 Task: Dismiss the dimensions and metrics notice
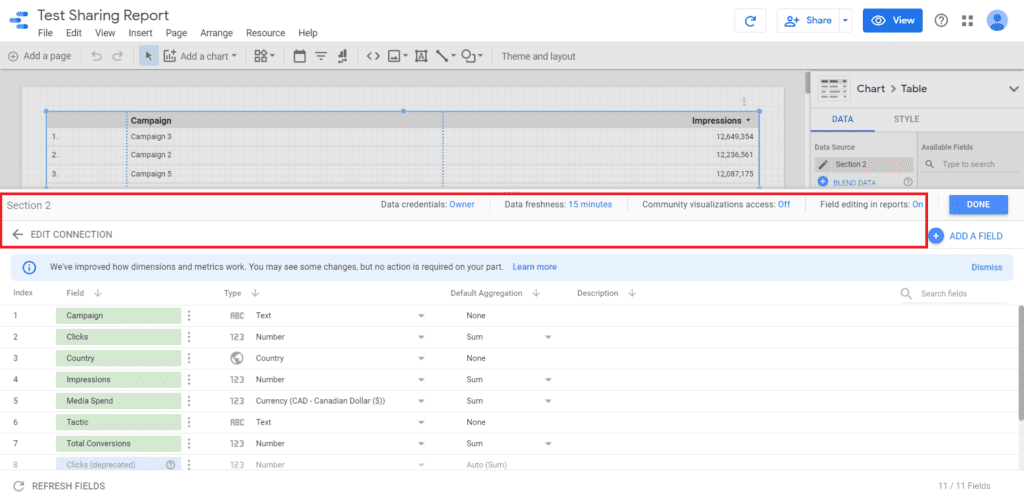coord(986,267)
